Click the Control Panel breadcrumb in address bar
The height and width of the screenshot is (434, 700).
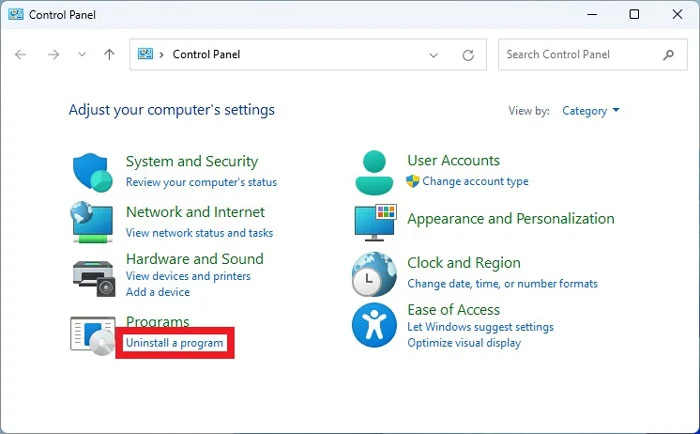206,54
